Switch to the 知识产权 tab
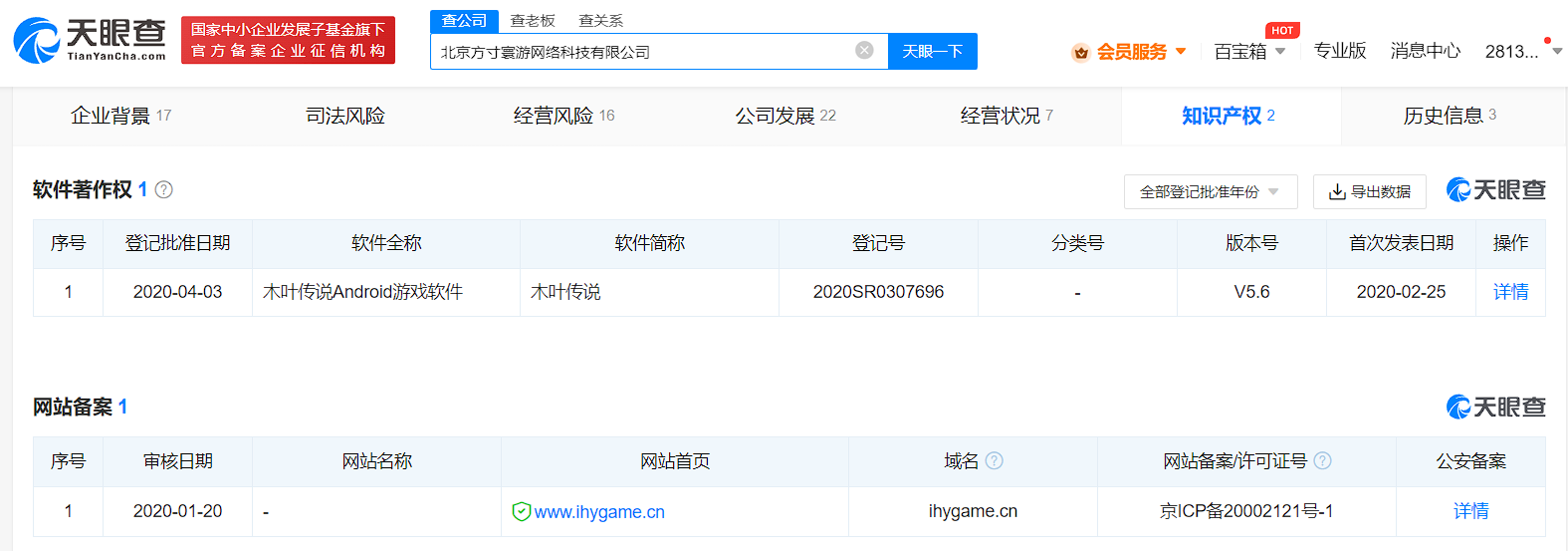Viewport: 1568px width, 551px height. click(x=1230, y=117)
